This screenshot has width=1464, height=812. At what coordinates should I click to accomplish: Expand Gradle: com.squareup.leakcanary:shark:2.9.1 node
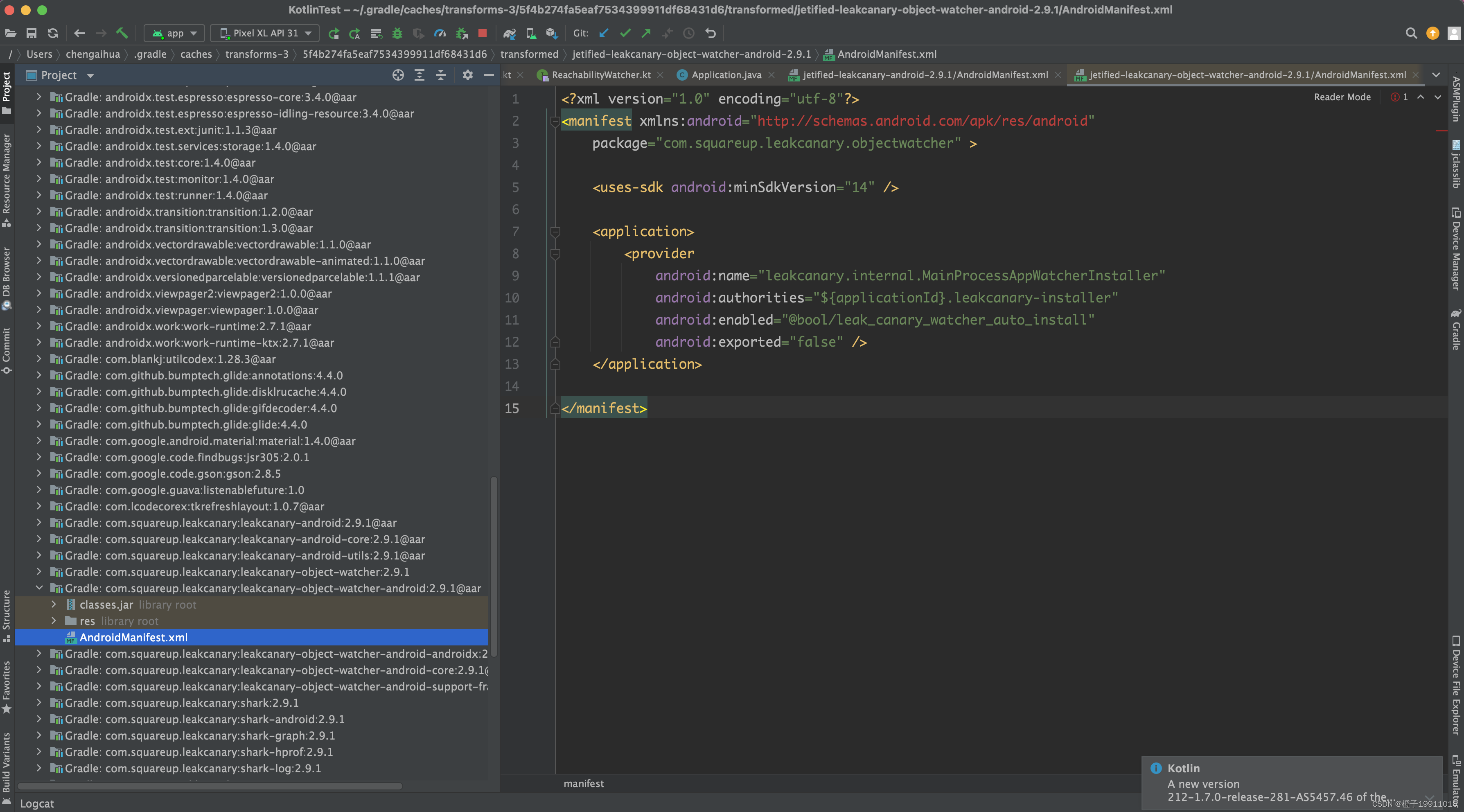(x=39, y=703)
